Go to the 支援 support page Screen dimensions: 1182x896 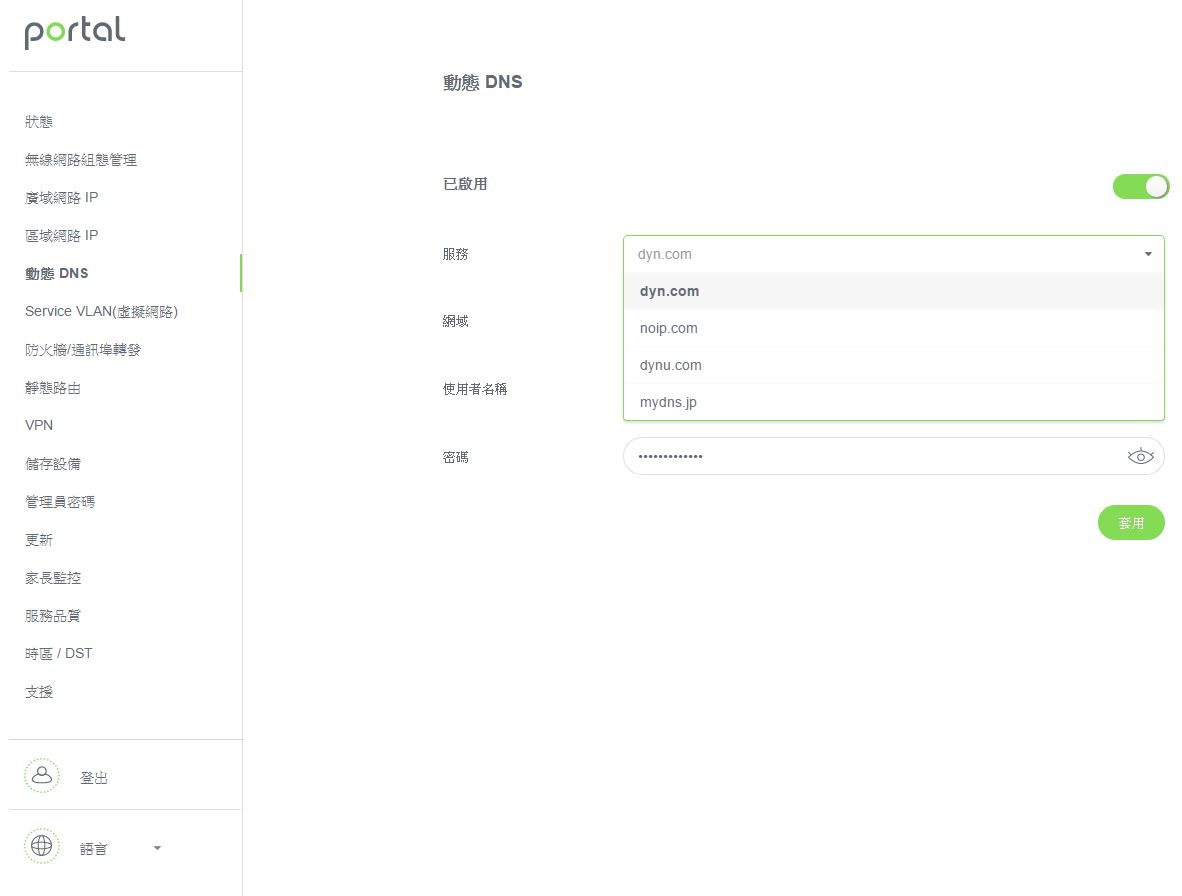click(38, 692)
